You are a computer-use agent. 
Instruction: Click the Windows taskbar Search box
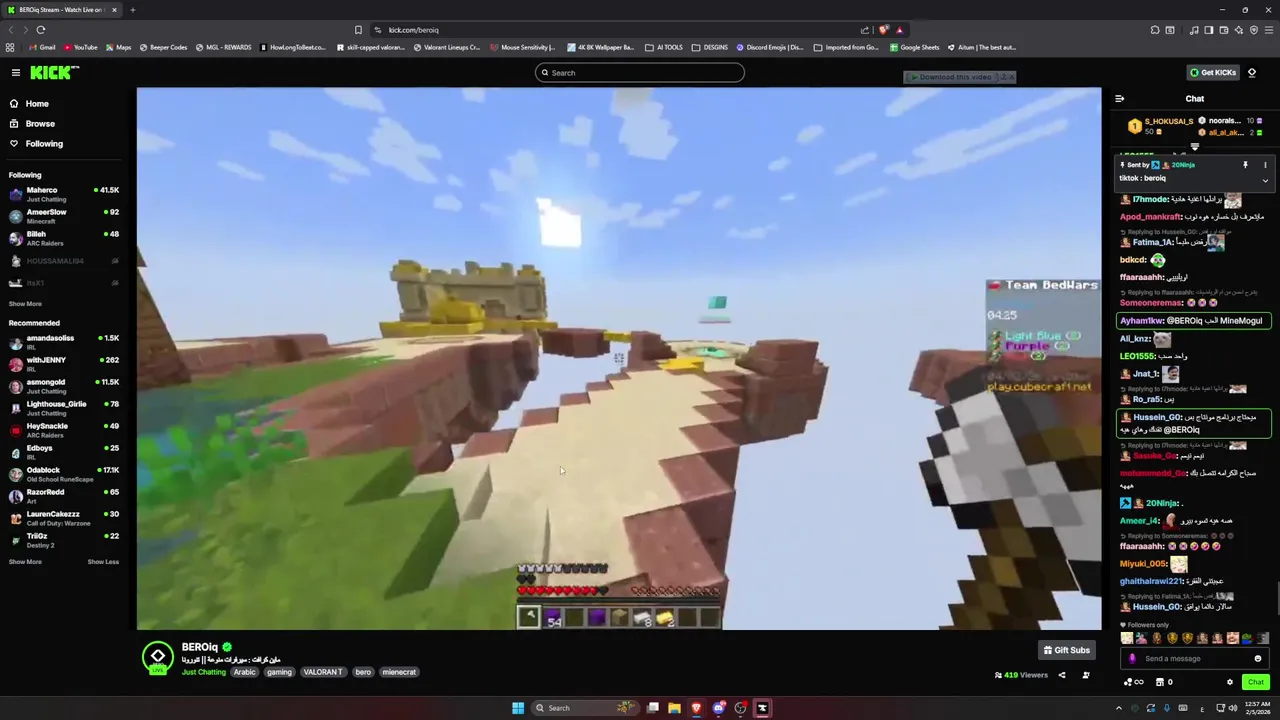point(586,708)
